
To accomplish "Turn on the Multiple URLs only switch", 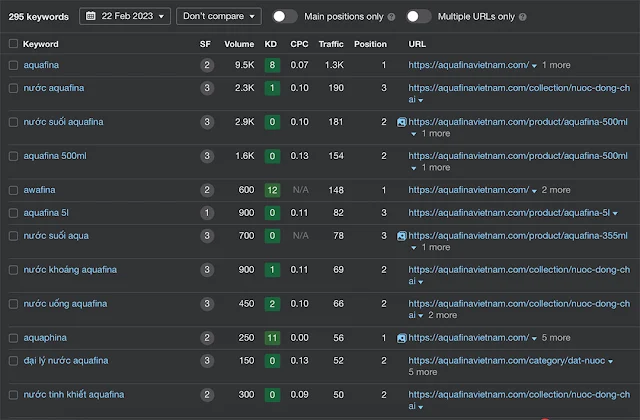I will click(x=419, y=16).
